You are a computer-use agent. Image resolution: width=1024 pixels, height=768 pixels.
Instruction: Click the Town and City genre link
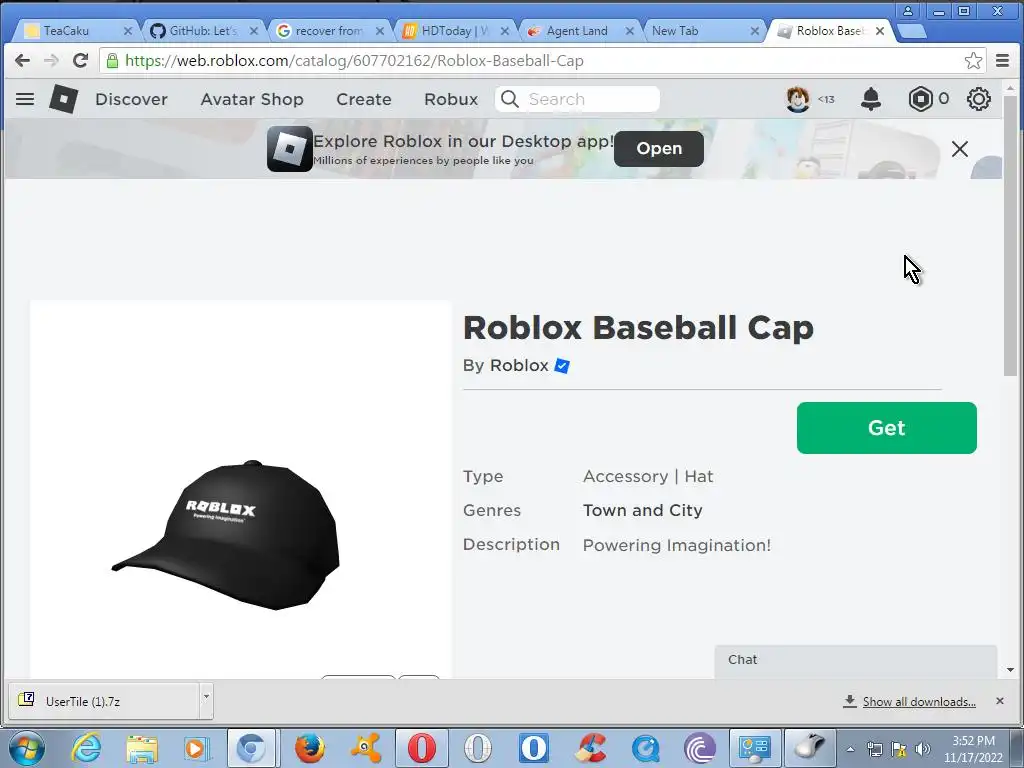click(x=643, y=511)
